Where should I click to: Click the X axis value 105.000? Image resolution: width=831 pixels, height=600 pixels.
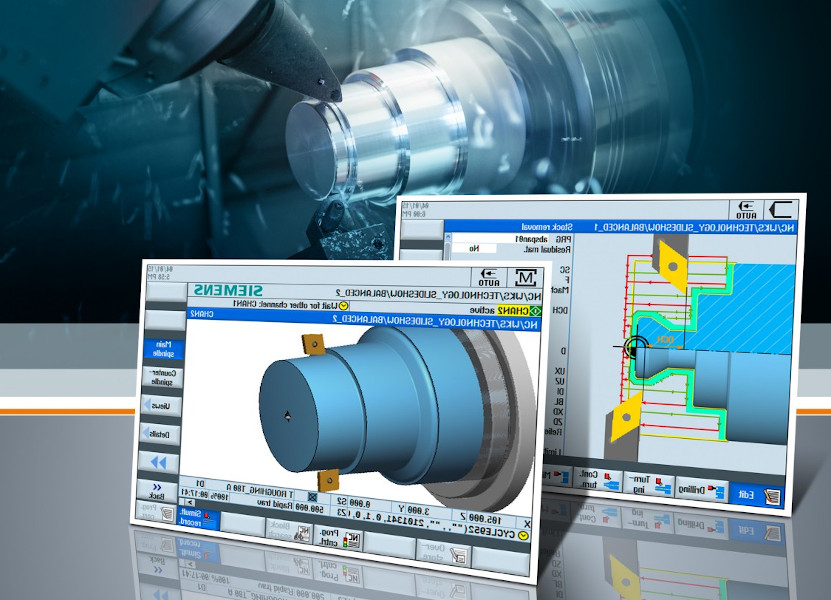[x=486, y=519]
